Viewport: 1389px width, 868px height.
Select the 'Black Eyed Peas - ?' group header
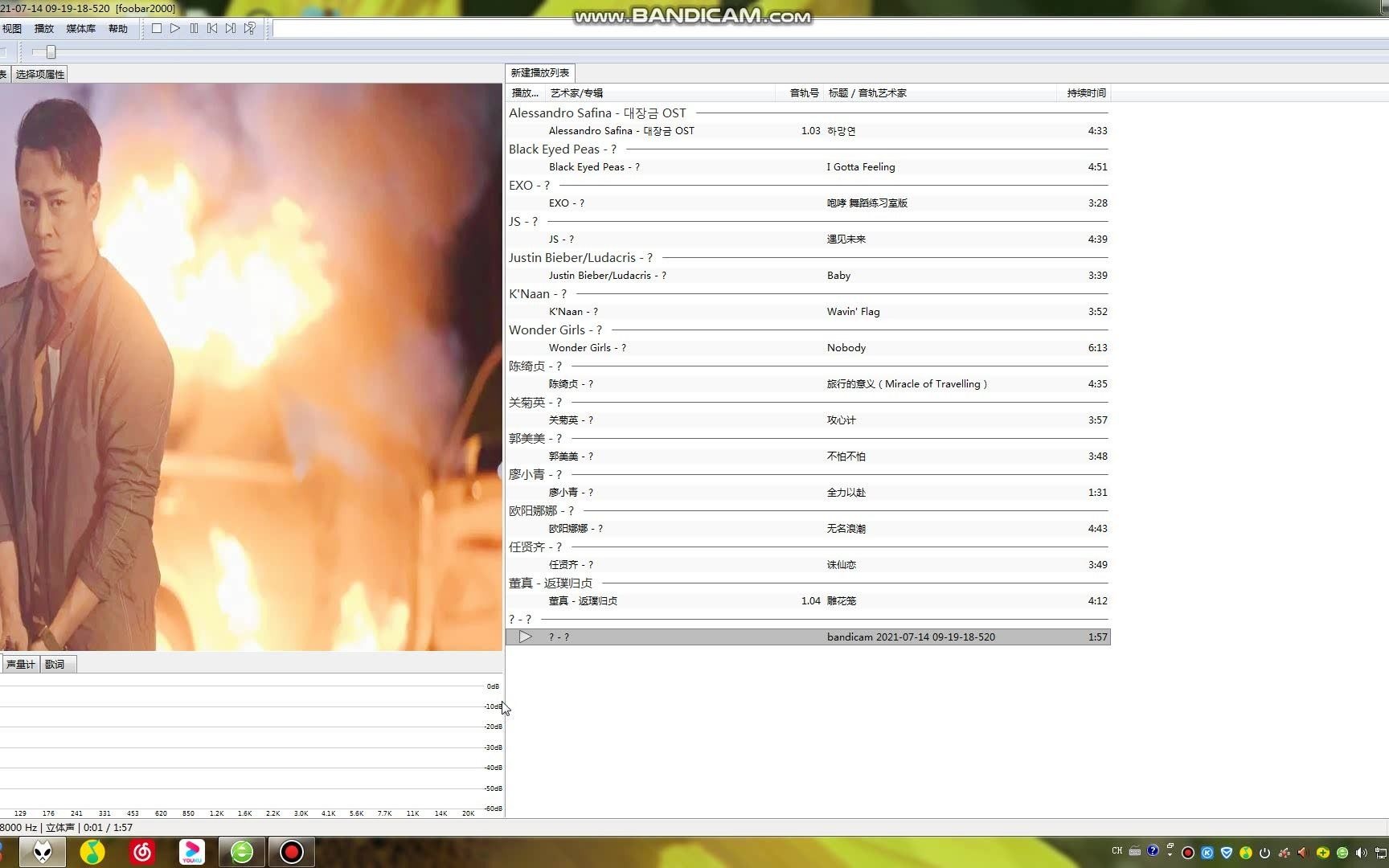[808, 149]
